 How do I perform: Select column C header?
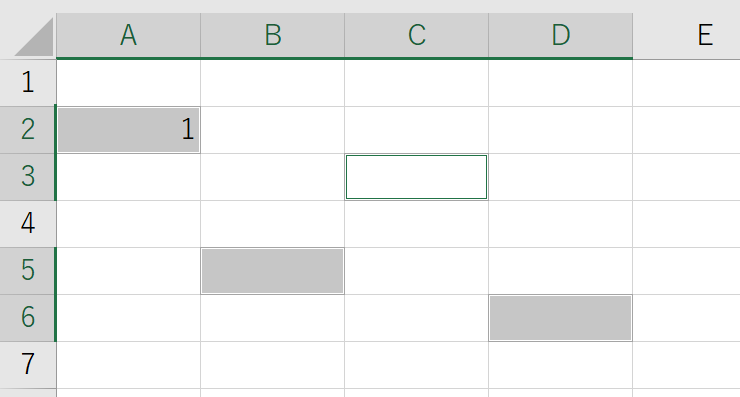click(x=417, y=35)
